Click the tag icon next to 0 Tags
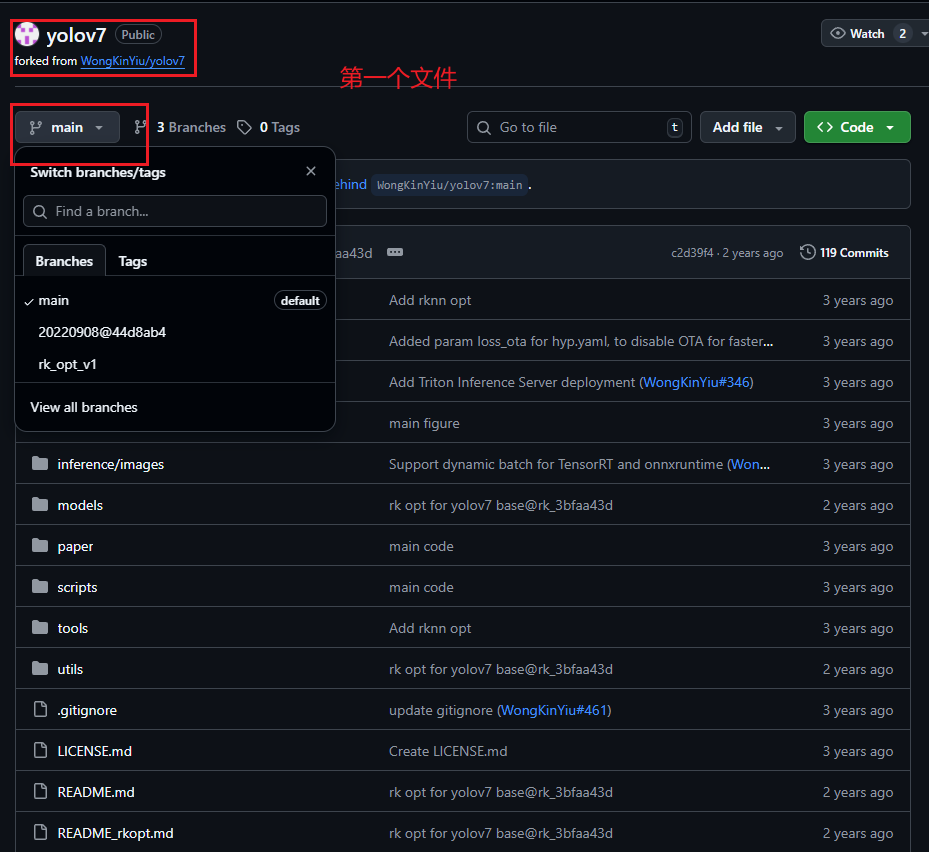Screen dimensions: 929x852 [244, 127]
